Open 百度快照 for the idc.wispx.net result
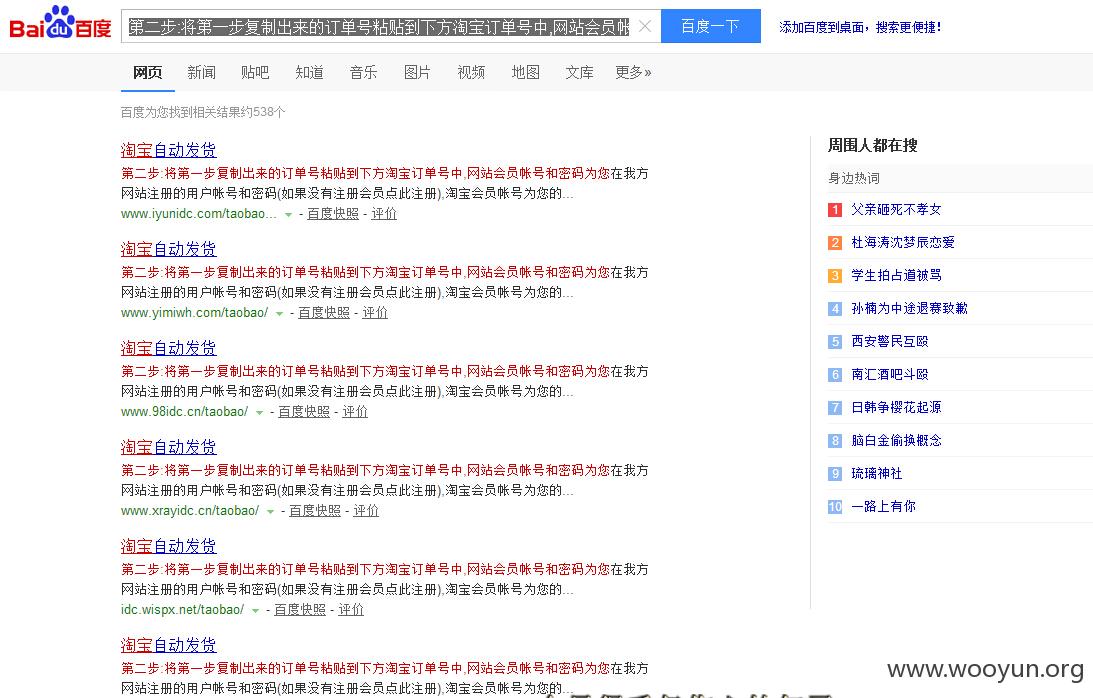The width and height of the screenshot is (1093, 698). pyautogui.click(x=300, y=610)
